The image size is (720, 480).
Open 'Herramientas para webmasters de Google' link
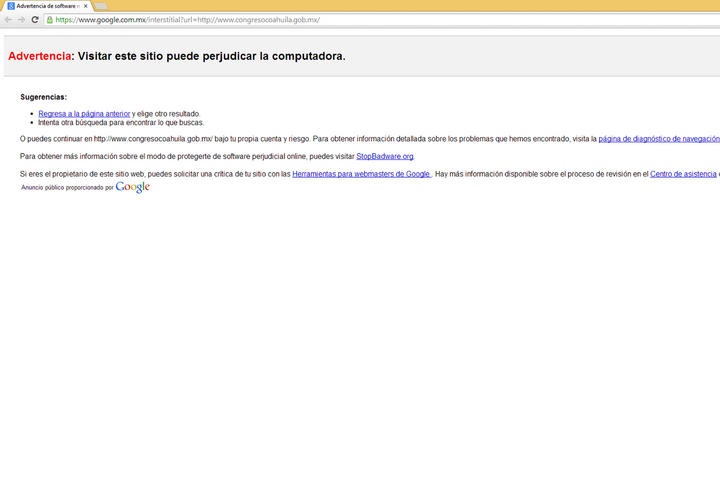361,174
